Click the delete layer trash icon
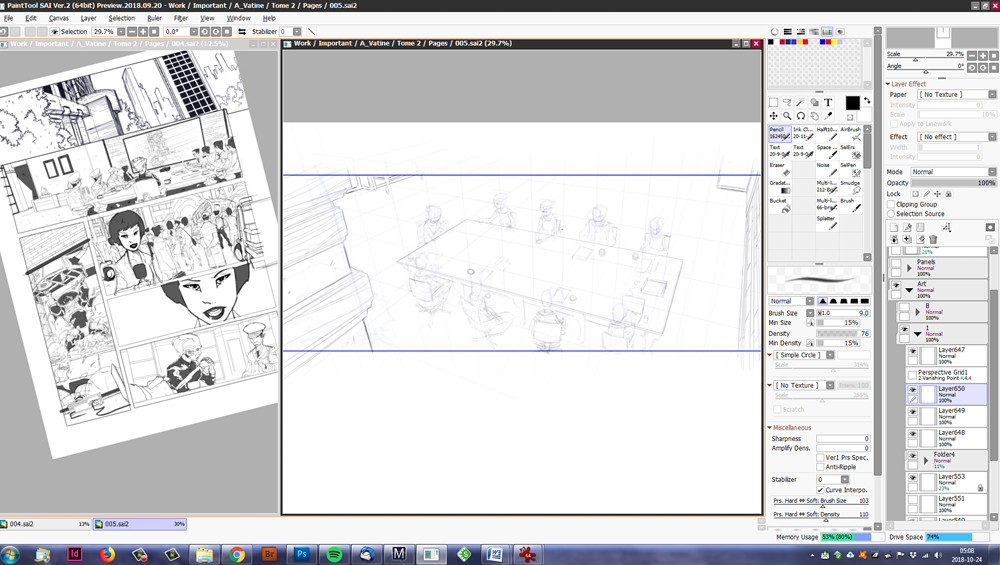The image size is (1000, 565). 933,239
